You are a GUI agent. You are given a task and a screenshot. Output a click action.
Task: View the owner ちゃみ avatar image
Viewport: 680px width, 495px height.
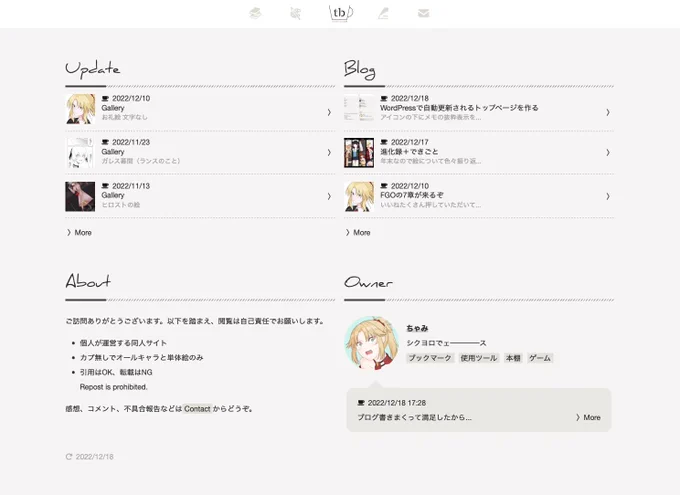372,343
